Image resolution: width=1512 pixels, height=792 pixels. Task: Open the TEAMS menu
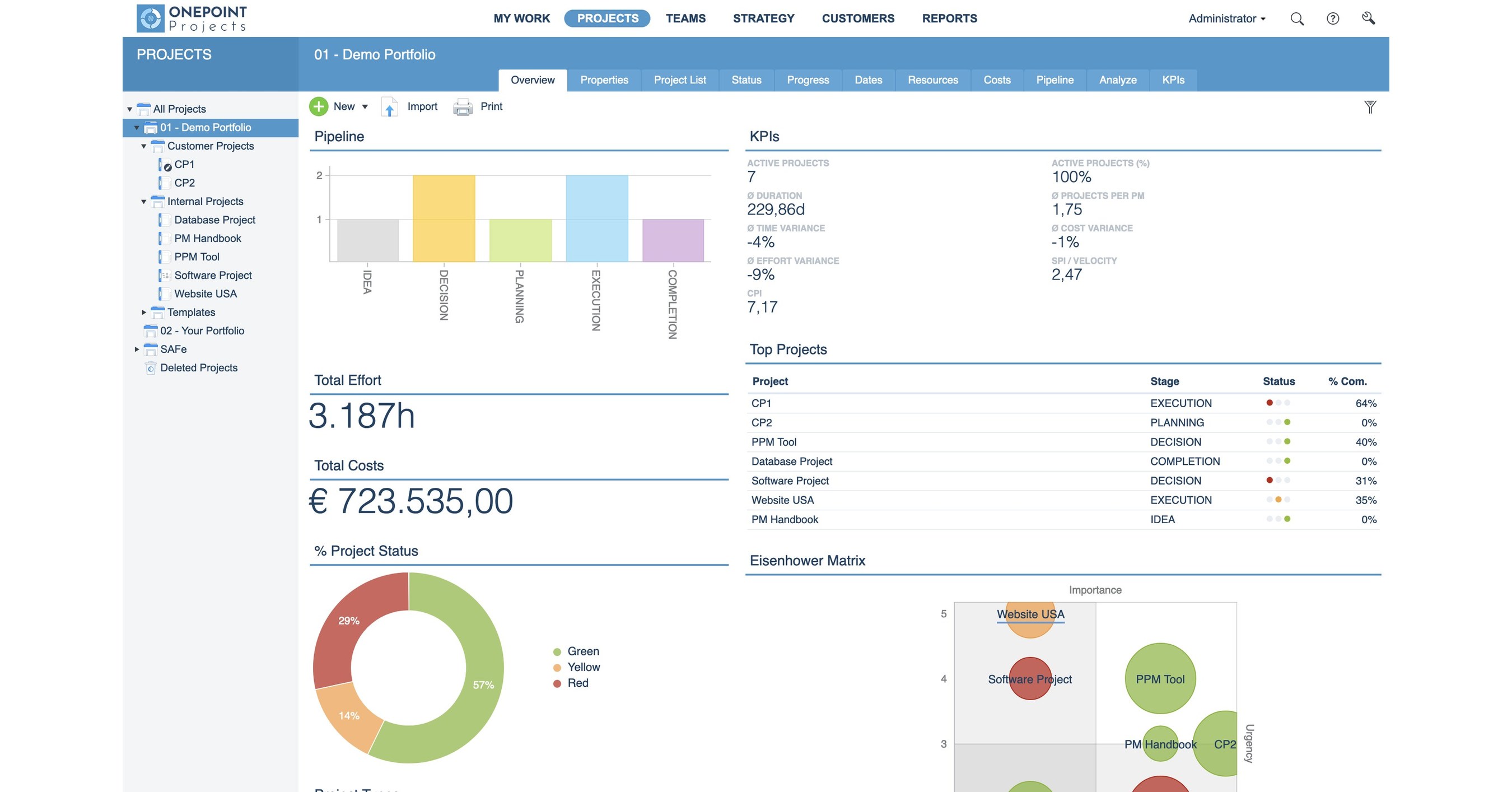(685, 19)
